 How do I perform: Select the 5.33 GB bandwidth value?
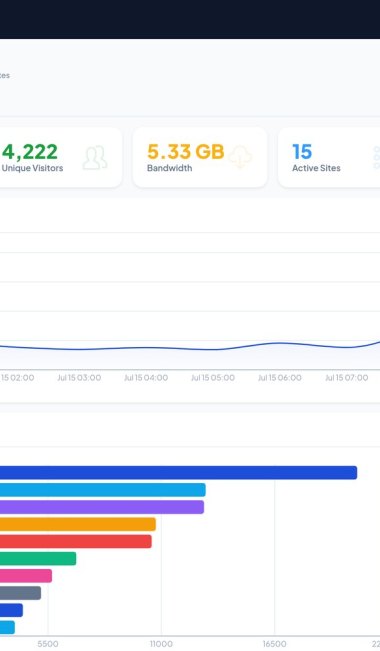coord(186,152)
